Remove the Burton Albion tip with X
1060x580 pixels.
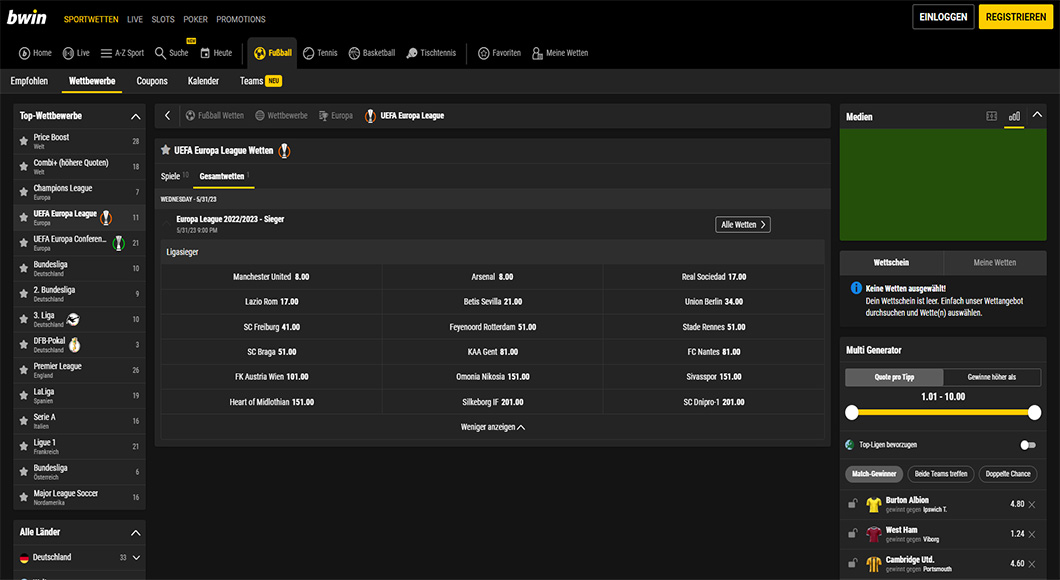click(1032, 504)
